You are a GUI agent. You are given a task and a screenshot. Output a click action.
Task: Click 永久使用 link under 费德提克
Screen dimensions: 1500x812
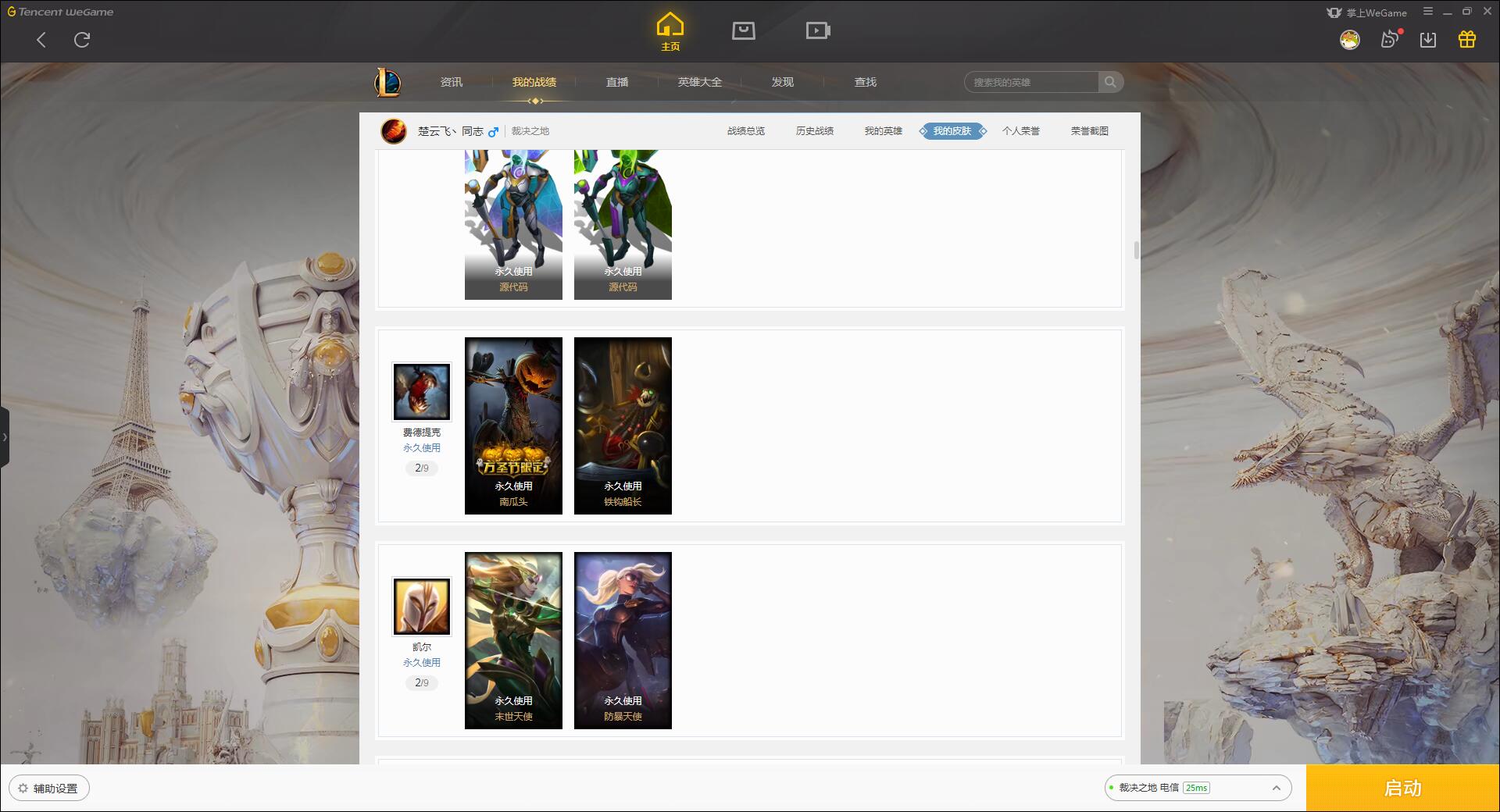422,448
